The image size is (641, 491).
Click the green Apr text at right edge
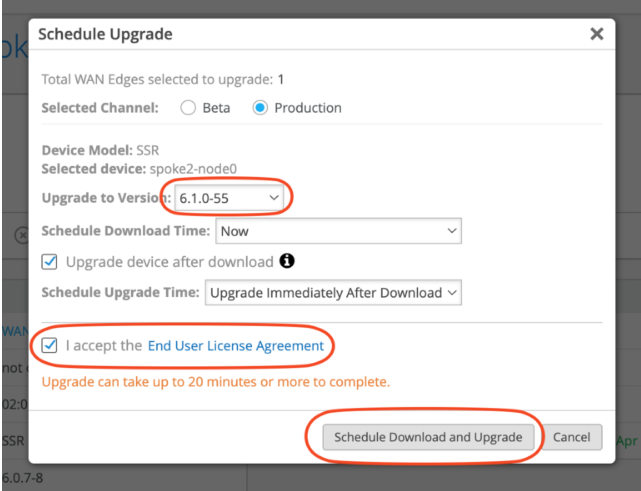(x=627, y=441)
